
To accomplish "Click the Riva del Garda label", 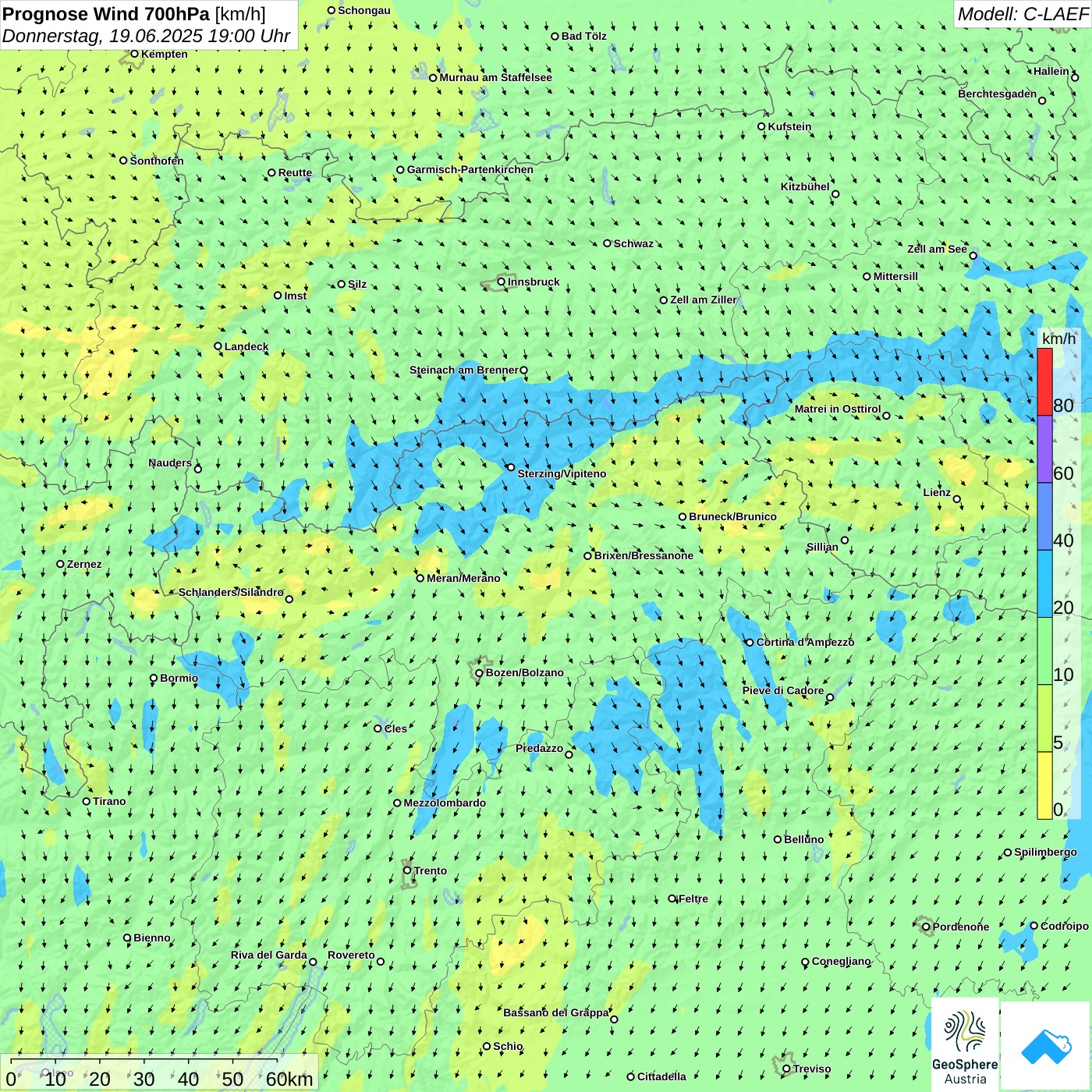I will (x=269, y=955).
